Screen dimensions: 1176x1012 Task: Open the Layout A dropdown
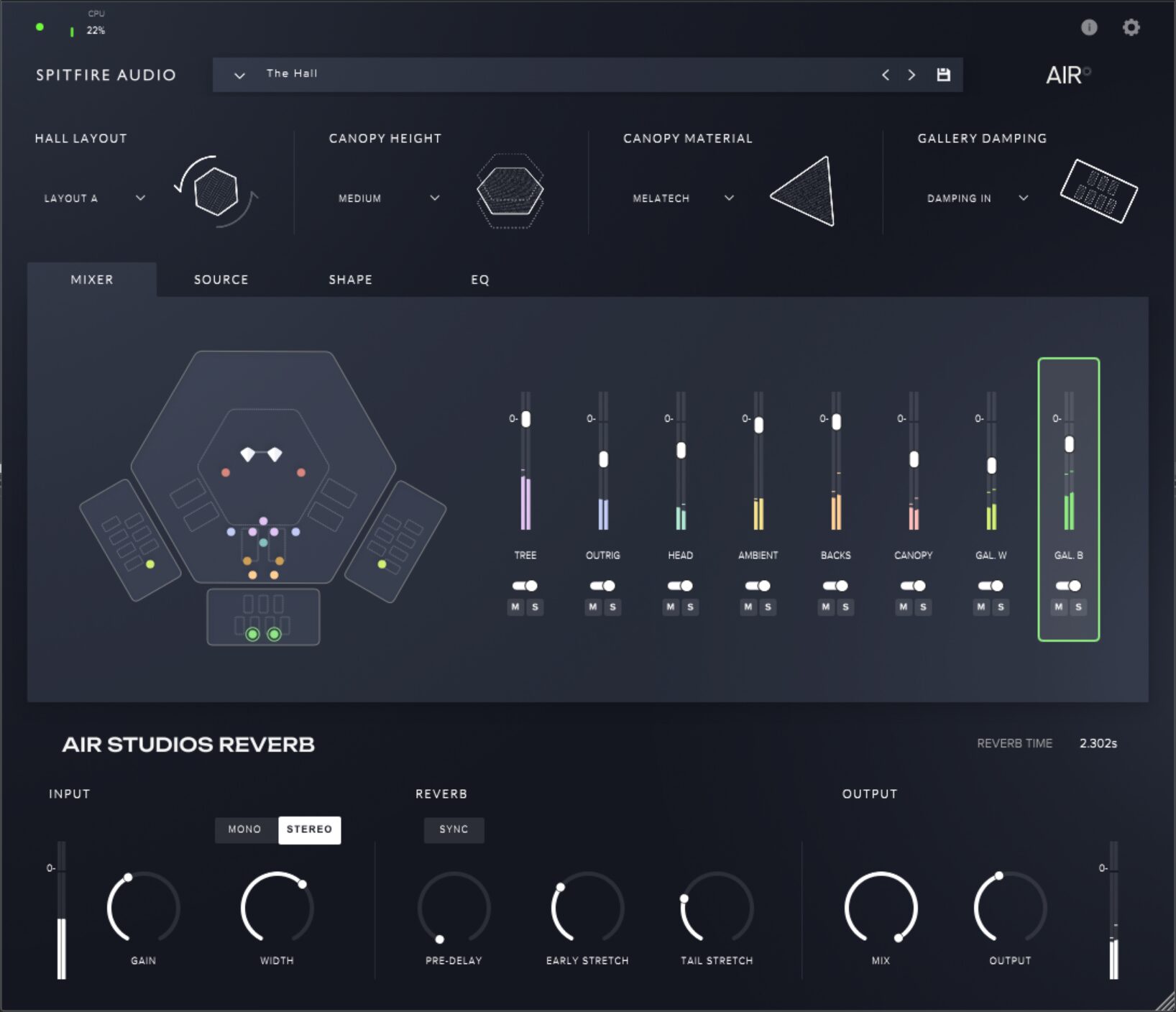[x=94, y=198]
